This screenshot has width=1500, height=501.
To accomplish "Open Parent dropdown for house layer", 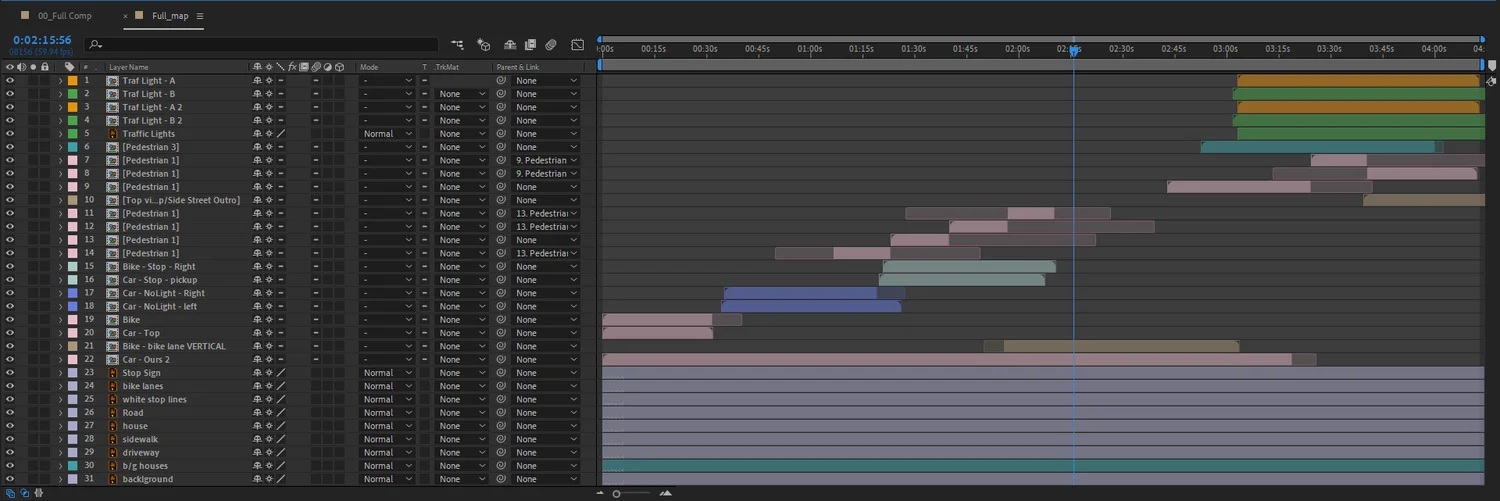I will pos(546,426).
